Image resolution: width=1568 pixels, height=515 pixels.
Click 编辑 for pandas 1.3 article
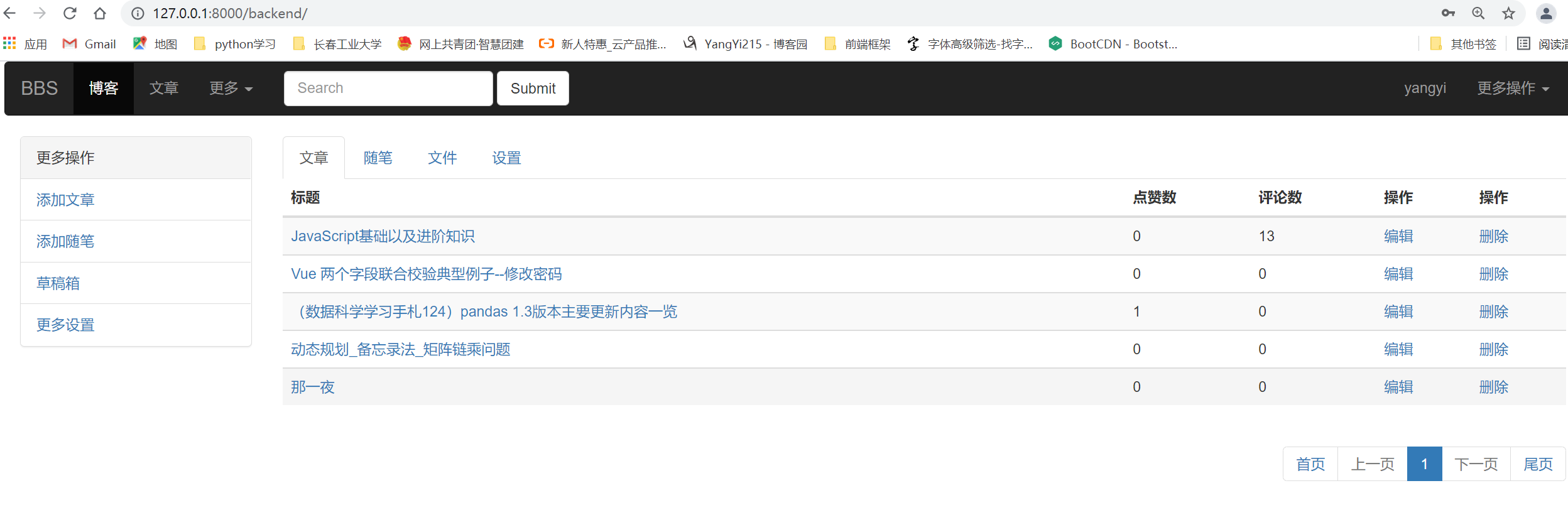click(x=1398, y=312)
